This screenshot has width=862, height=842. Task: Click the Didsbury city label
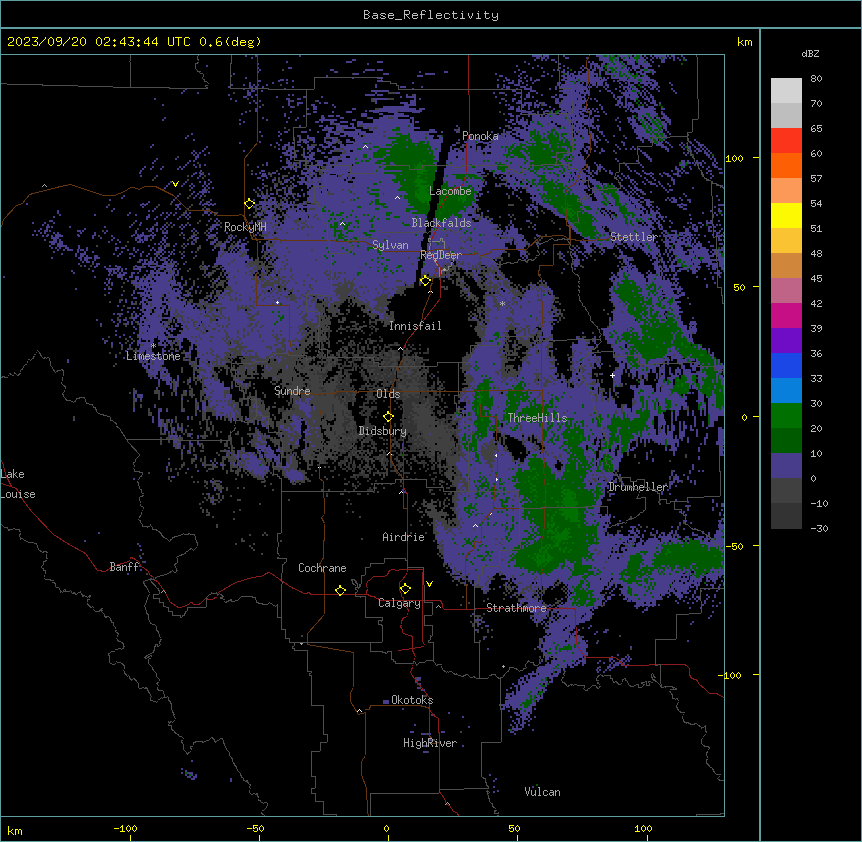click(x=383, y=431)
